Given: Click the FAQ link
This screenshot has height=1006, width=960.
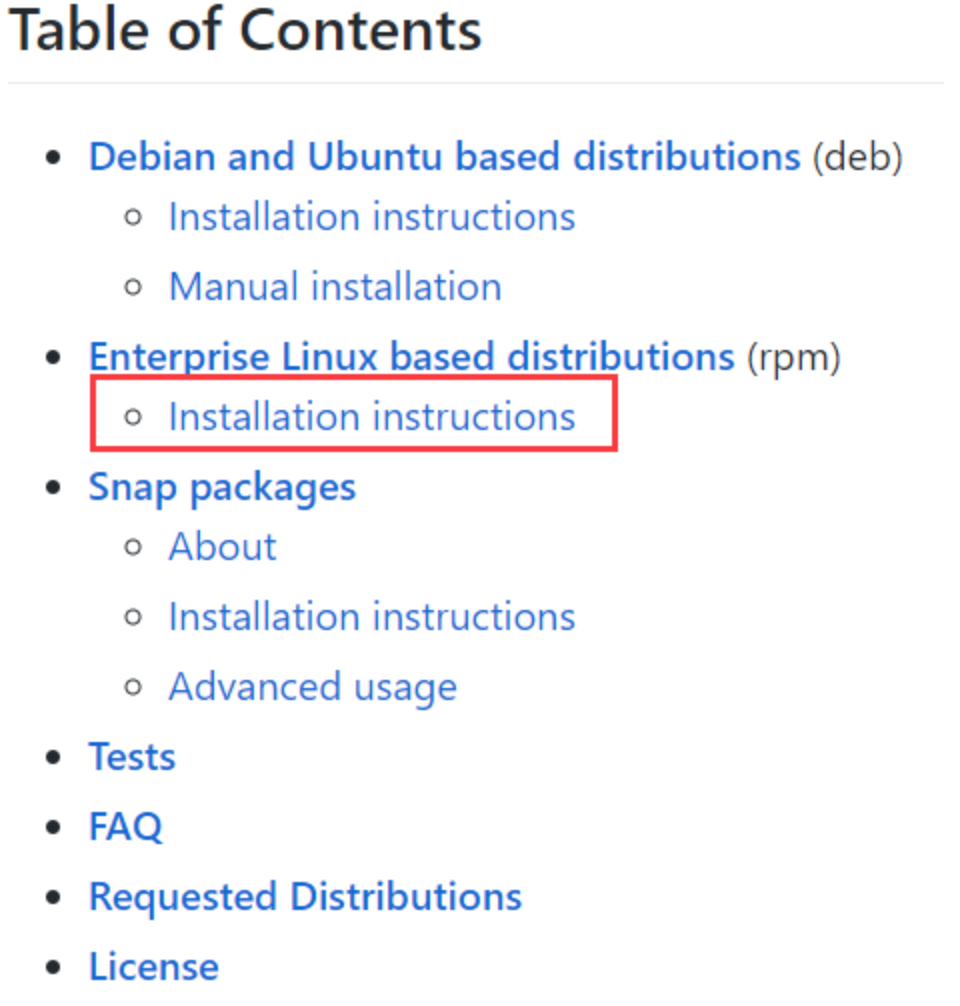Looking at the screenshot, I should point(125,826).
